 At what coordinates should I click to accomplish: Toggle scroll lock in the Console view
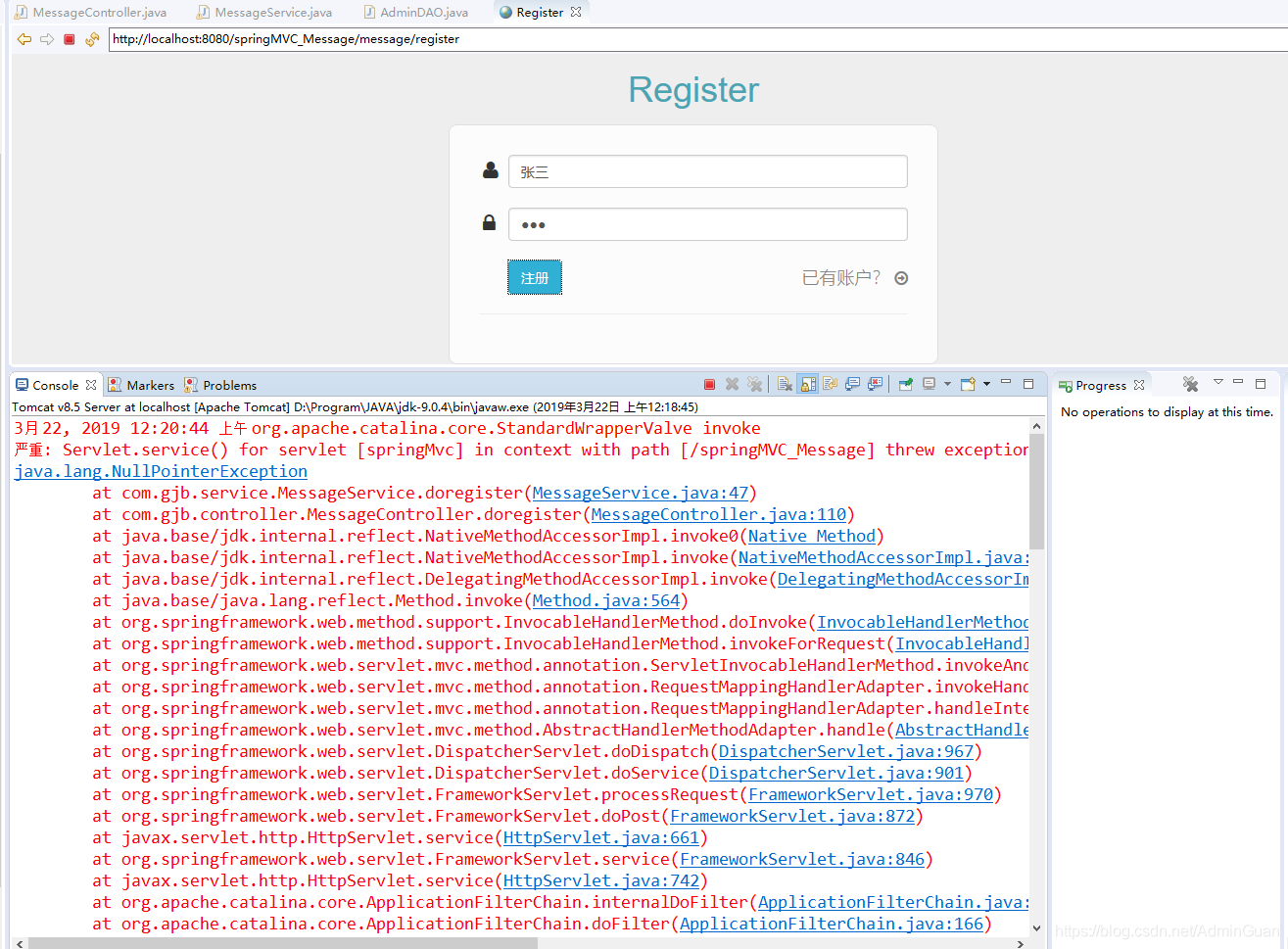807,384
